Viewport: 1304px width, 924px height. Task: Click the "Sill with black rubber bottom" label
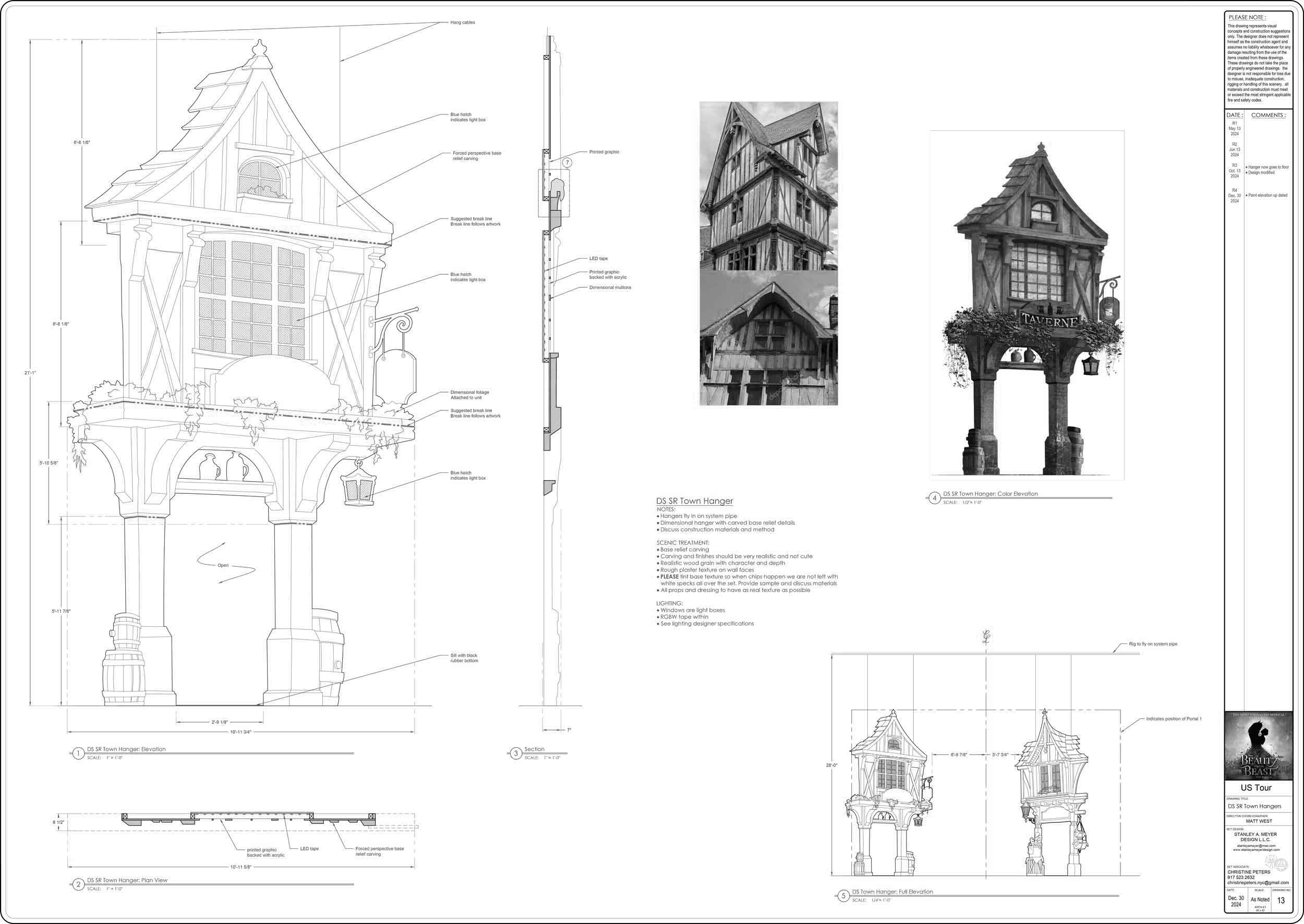tap(464, 658)
